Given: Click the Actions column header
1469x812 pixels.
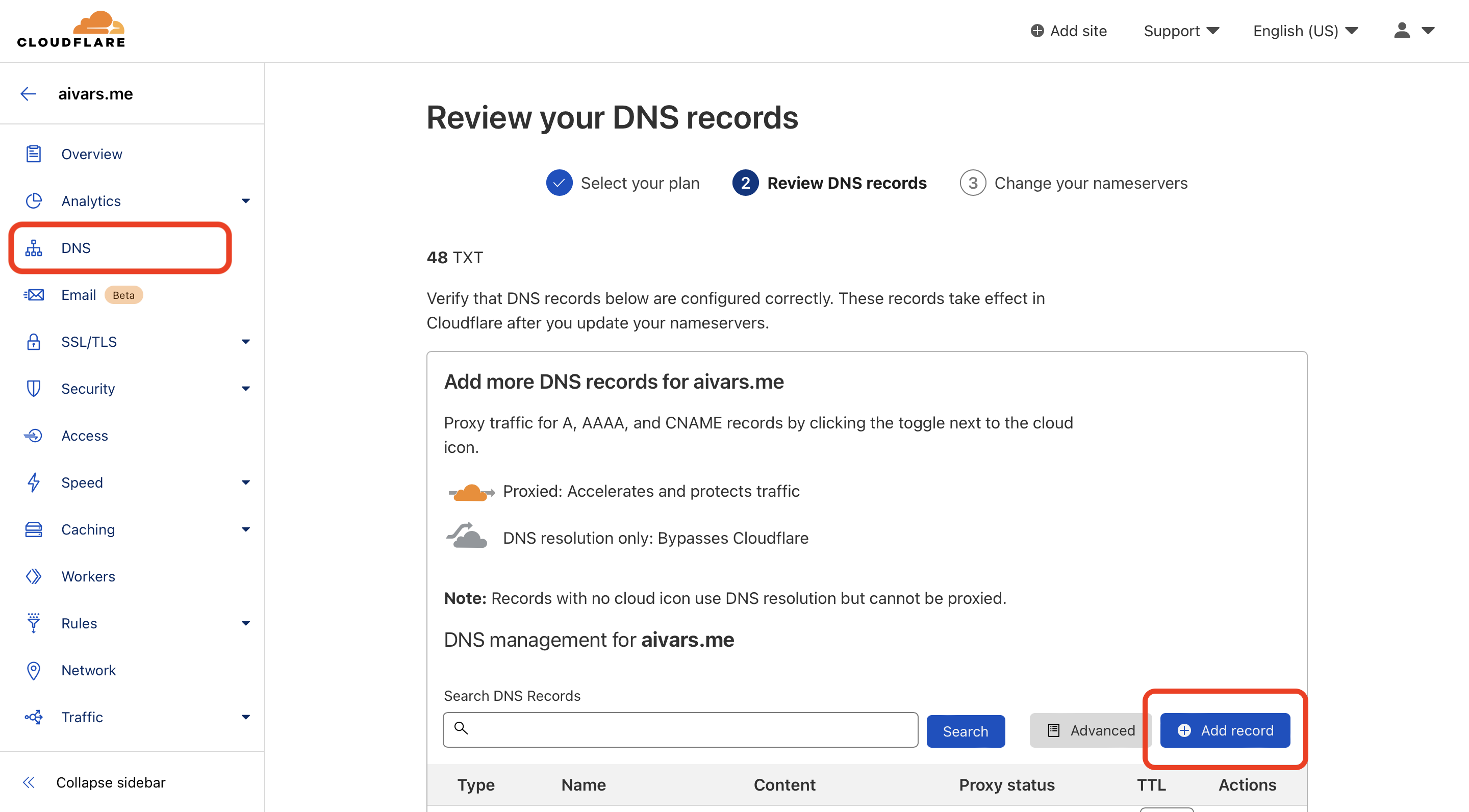Looking at the screenshot, I should pyautogui.click(x=1247, y=784).
